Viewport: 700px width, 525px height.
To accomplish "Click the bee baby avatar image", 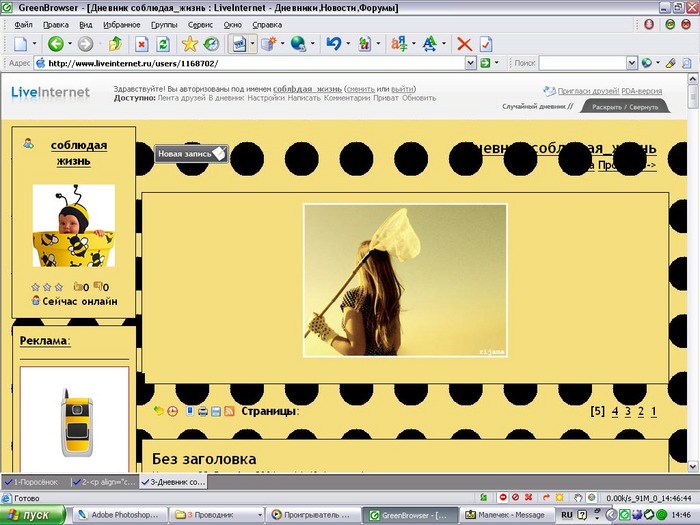I will pos(74,226).
